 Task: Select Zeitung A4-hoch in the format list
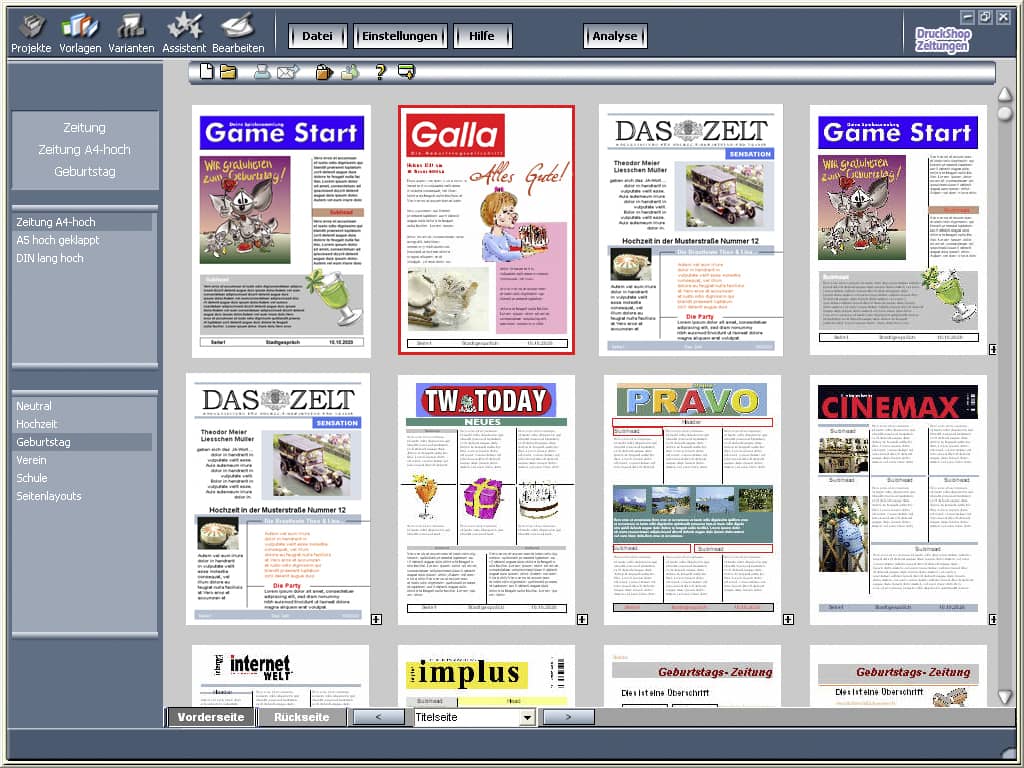click(x=83, y=222)
